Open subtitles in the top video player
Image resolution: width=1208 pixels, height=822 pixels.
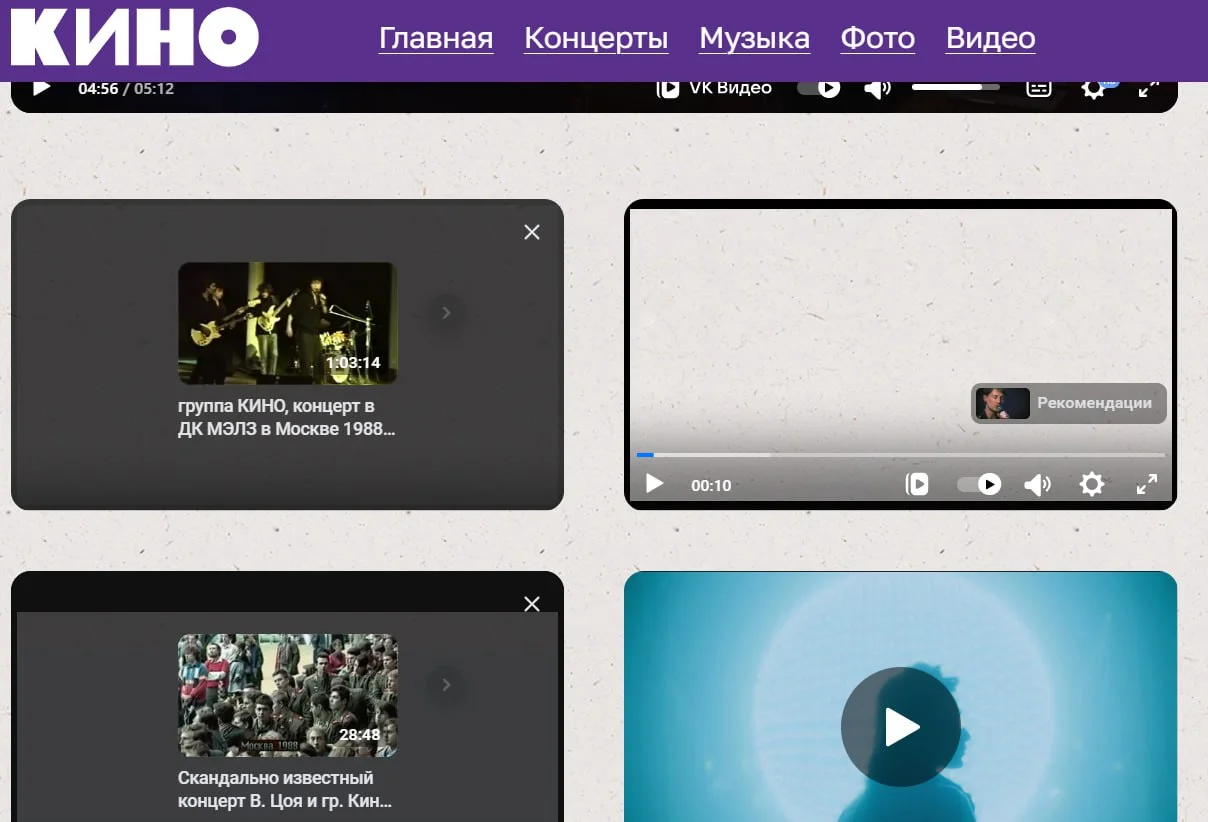[1039, 88]
